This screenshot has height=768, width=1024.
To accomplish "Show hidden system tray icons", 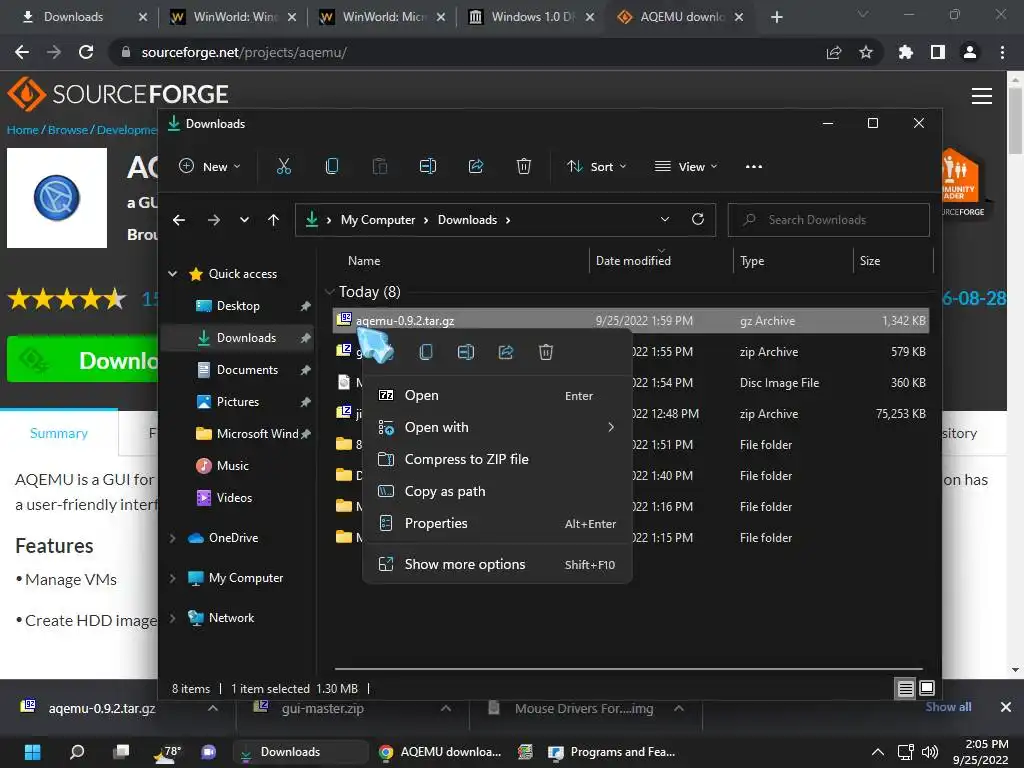I will (878, 752).
